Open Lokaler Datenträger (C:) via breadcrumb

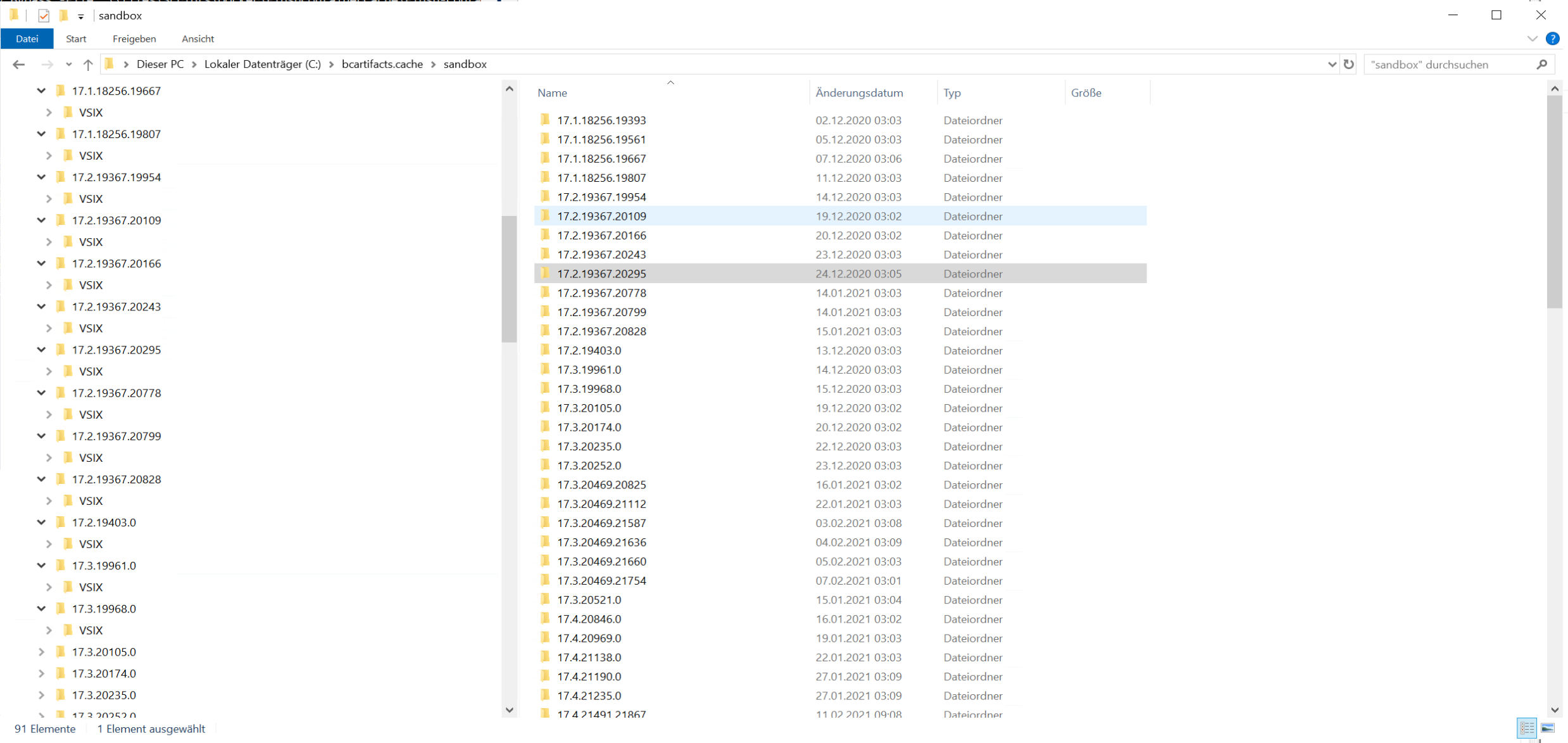coord(263,64)
